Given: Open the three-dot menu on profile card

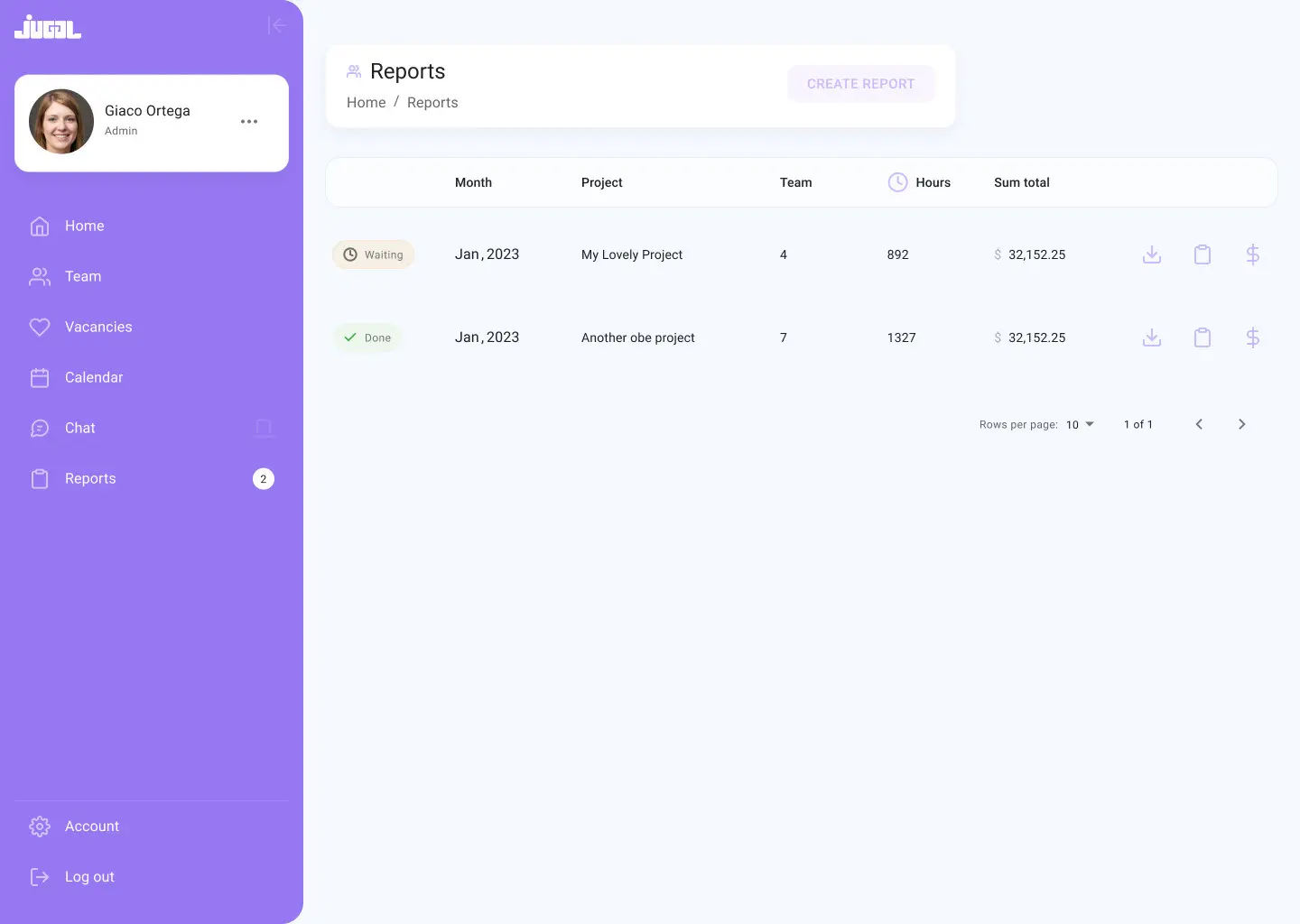Looking at the screenshot, I should click(249, 122).
